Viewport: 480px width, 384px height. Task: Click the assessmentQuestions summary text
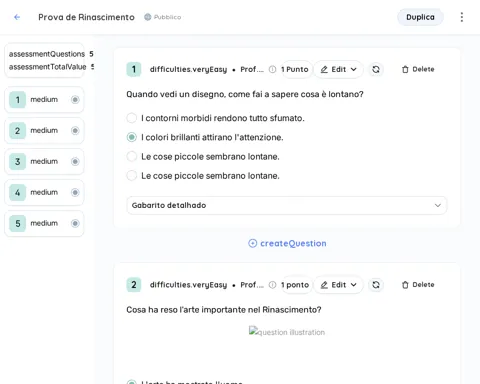(47, 54)
